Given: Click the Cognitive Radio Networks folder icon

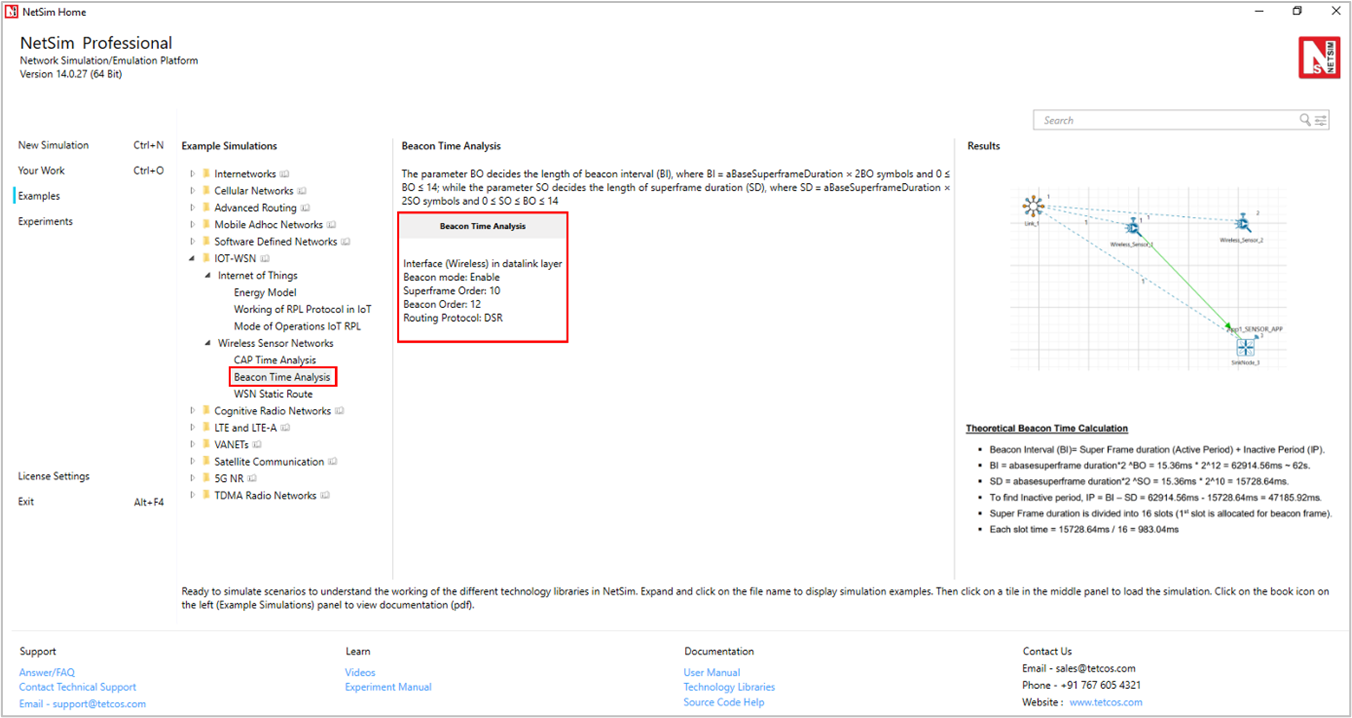Looking at the screenshot, I should (x=206, y=411).
